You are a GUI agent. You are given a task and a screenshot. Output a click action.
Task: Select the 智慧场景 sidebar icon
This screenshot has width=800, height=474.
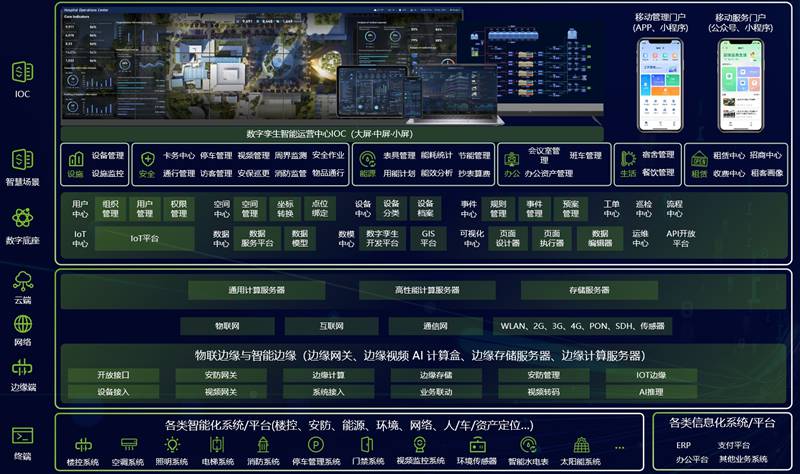coord(22,160)
